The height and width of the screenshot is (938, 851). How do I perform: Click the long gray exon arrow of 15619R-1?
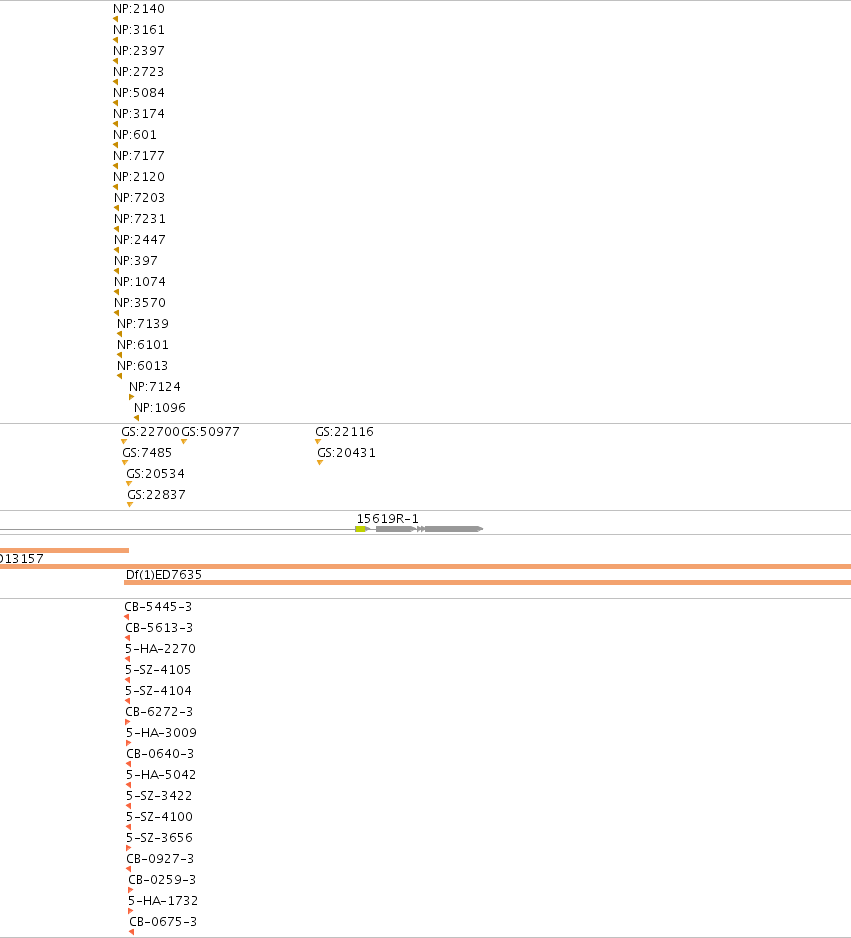click(454, 529)
